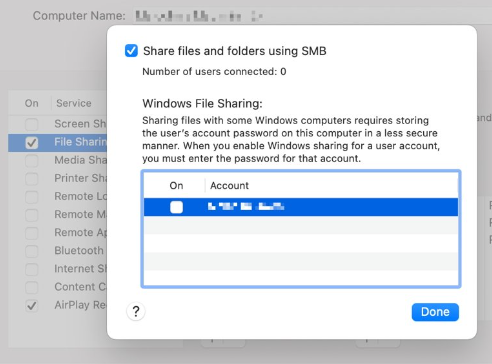This screenshot has width=492, height=364.
Task: Enable Remote Apple Events service checkbox
Action: (x=32, y=233)
